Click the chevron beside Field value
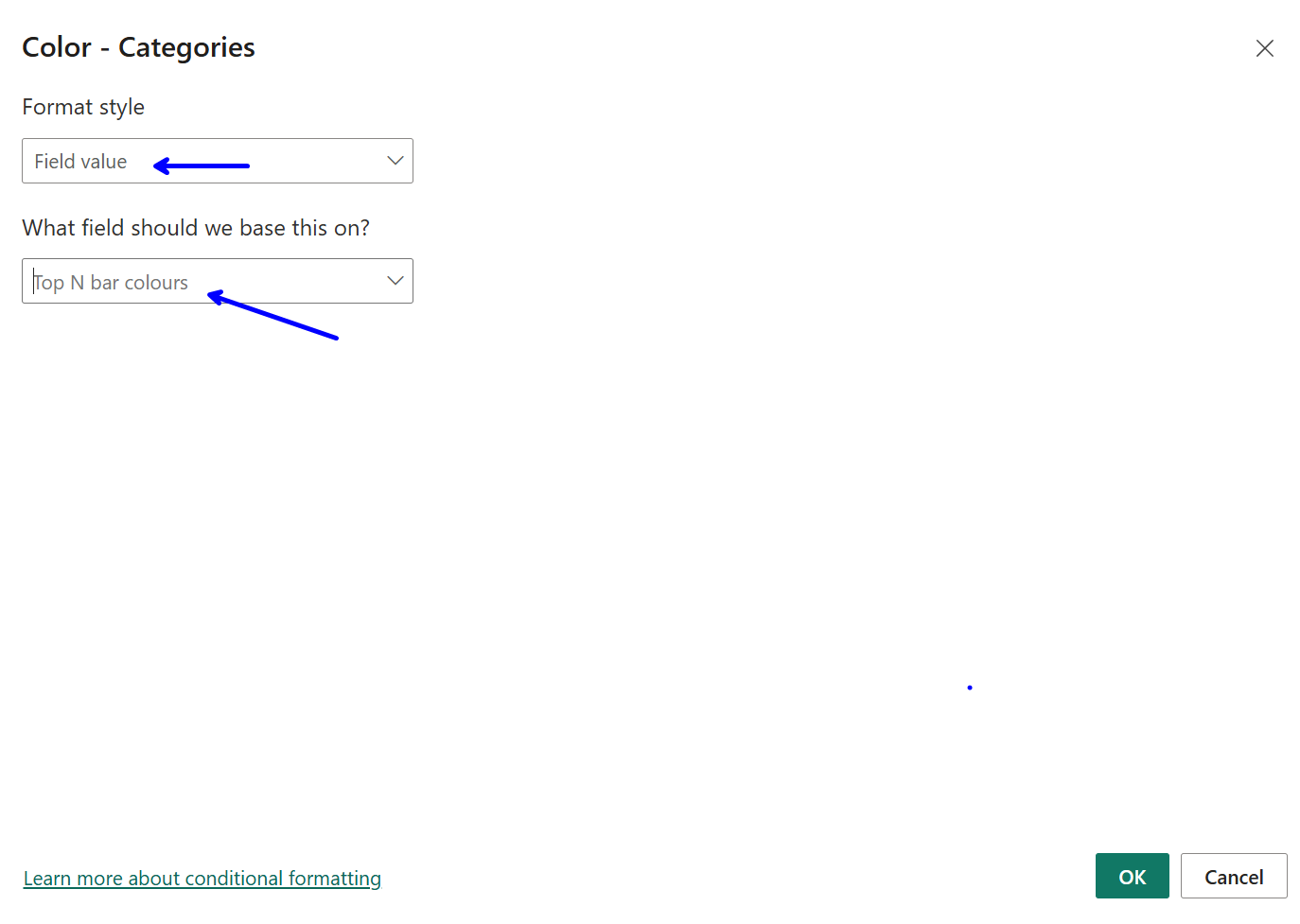The width and height of the screenshot is (1300, 924). click(x=395, y=161)
